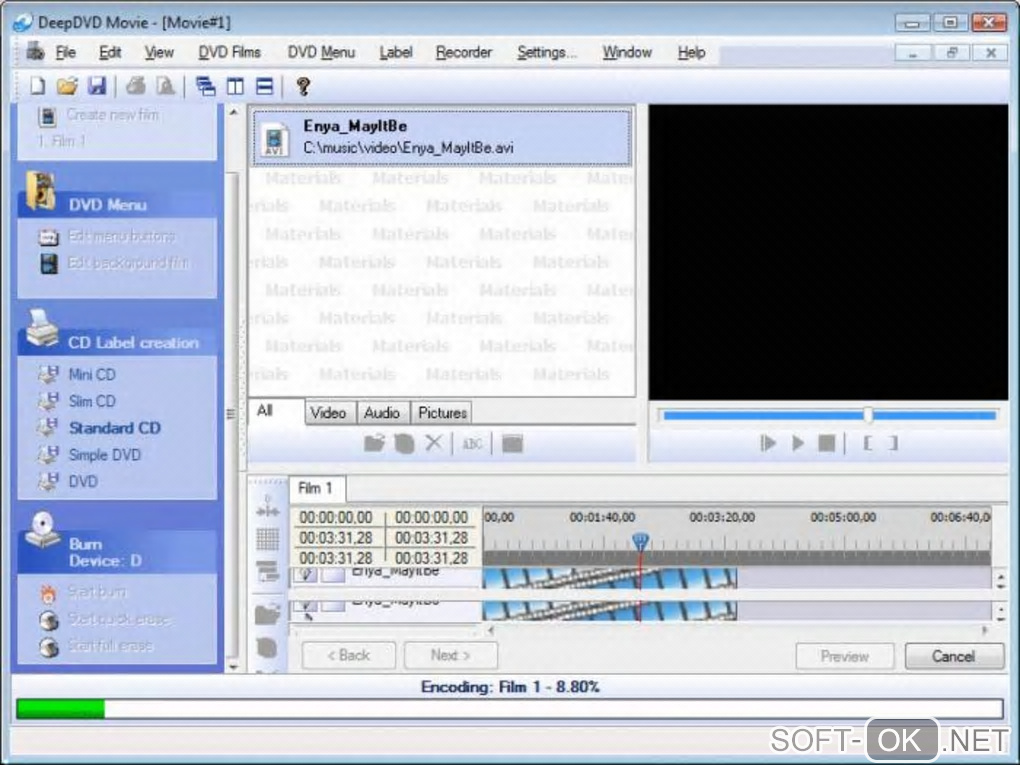This screenshot has height=765, width=1020.
Task: Click the Tile horizontally toolbar icon
Action: pos(265,86)
